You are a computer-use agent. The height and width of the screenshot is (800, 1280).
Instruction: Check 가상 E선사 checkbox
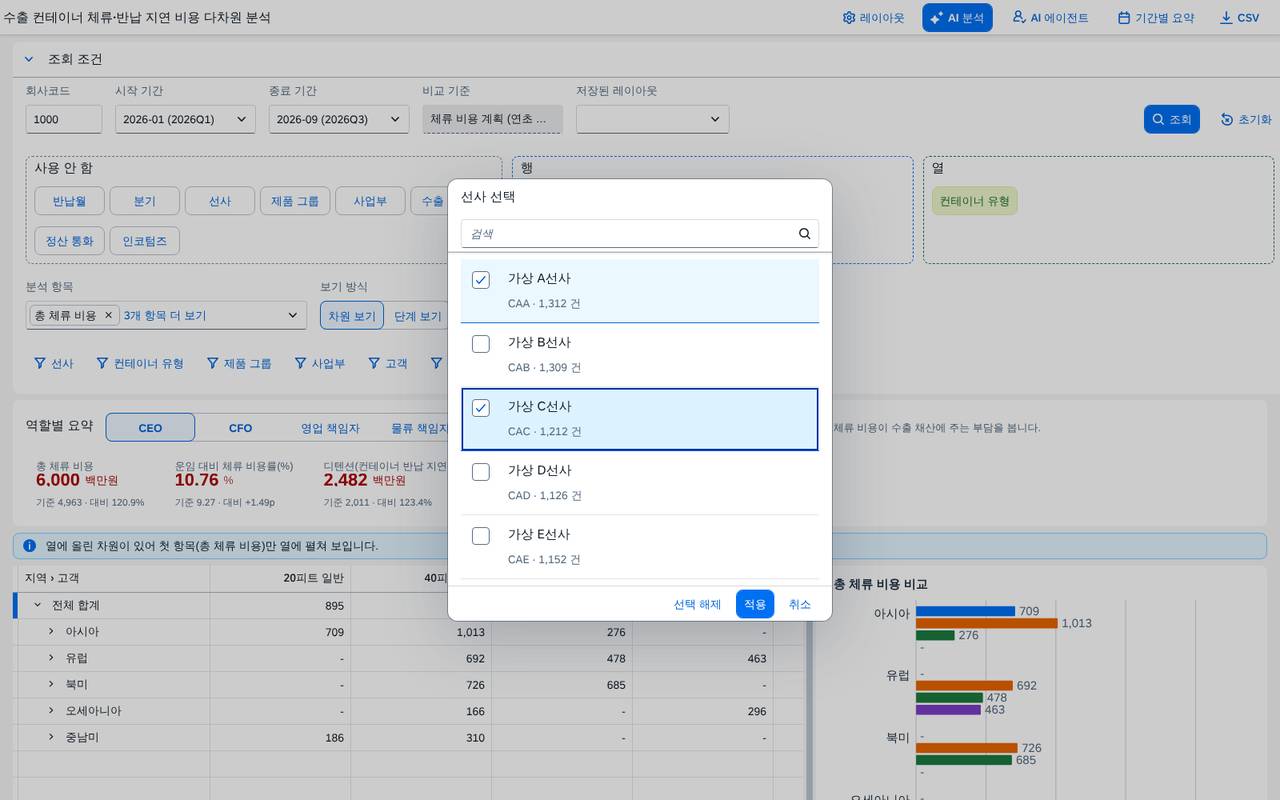coord(481,536)
